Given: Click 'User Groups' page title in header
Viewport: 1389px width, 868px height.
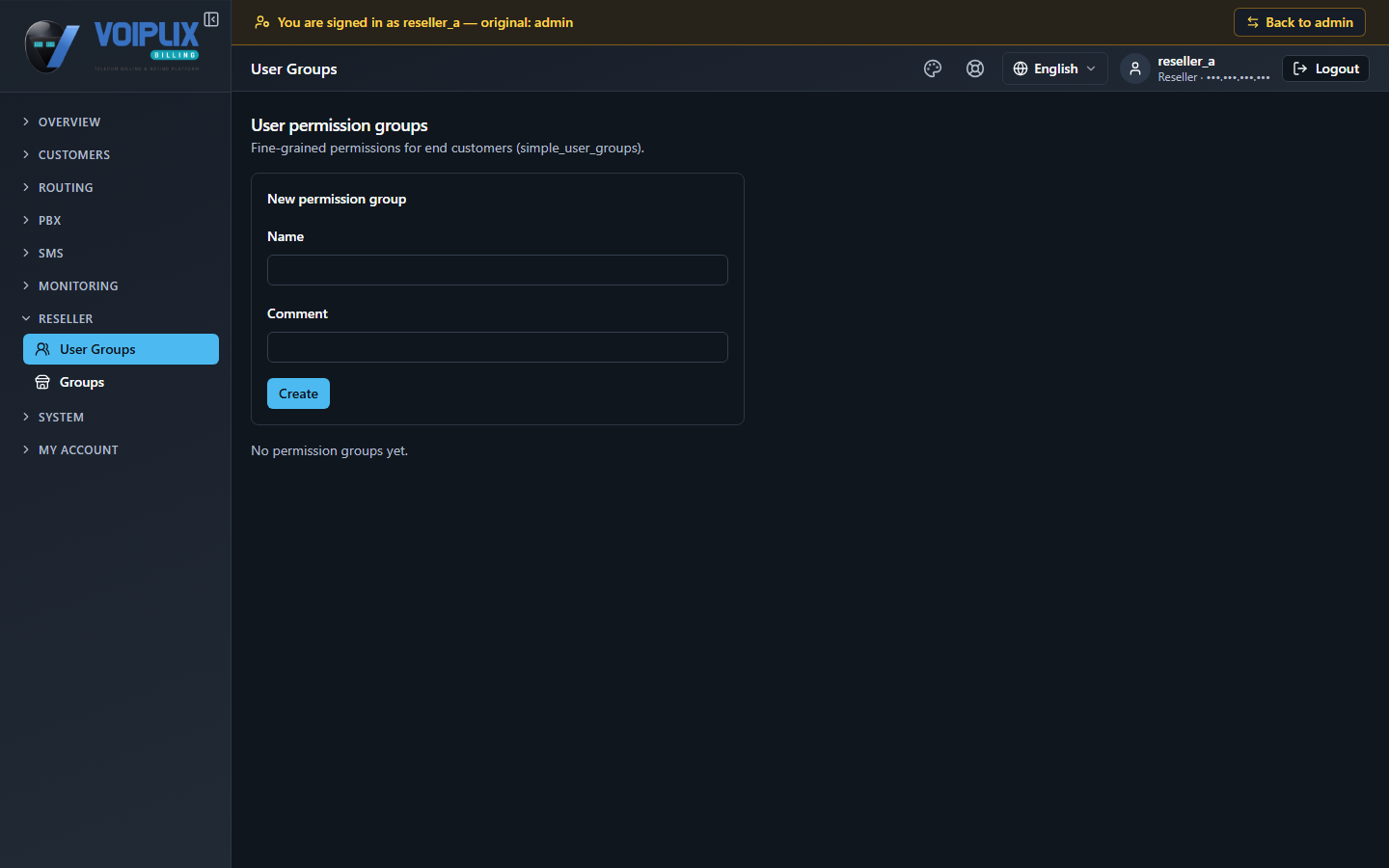Looking at the screenshot, I should tap(294, 69).
